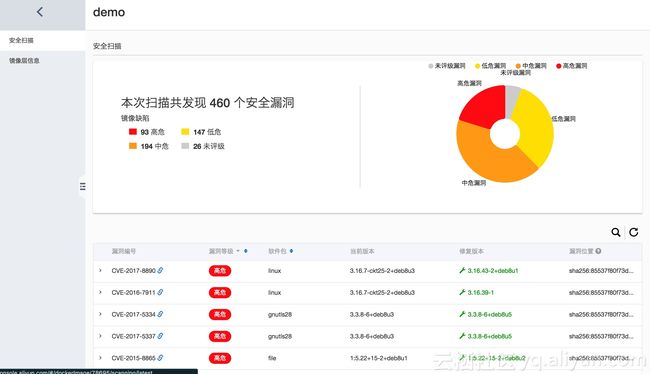Click wrench icon in CVE-2017-5337 row
The image size is (650, 374).
pos(462,336)
